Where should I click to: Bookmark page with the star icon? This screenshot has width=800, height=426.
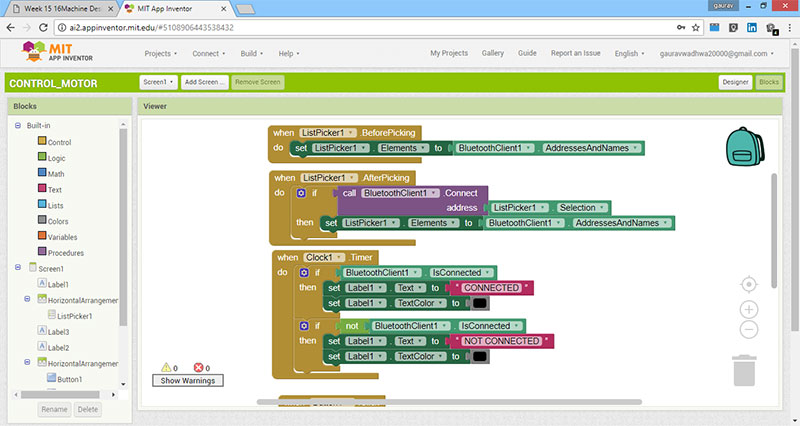tap(695, 28)
